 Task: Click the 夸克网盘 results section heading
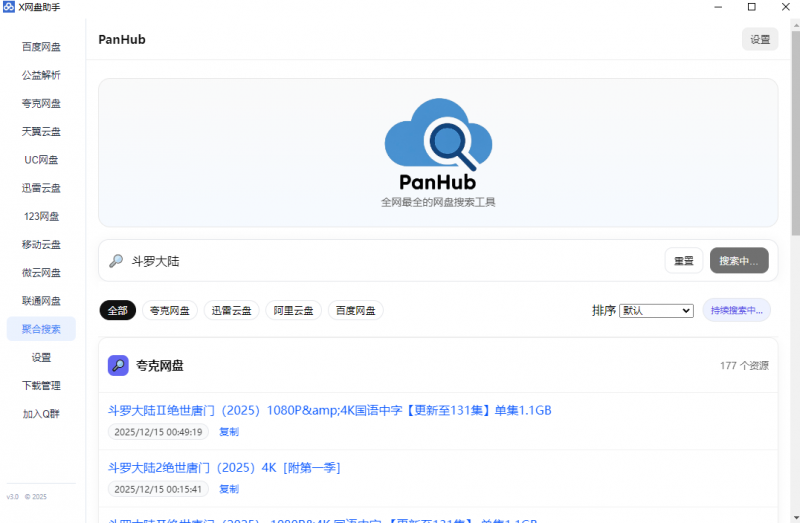160,365
